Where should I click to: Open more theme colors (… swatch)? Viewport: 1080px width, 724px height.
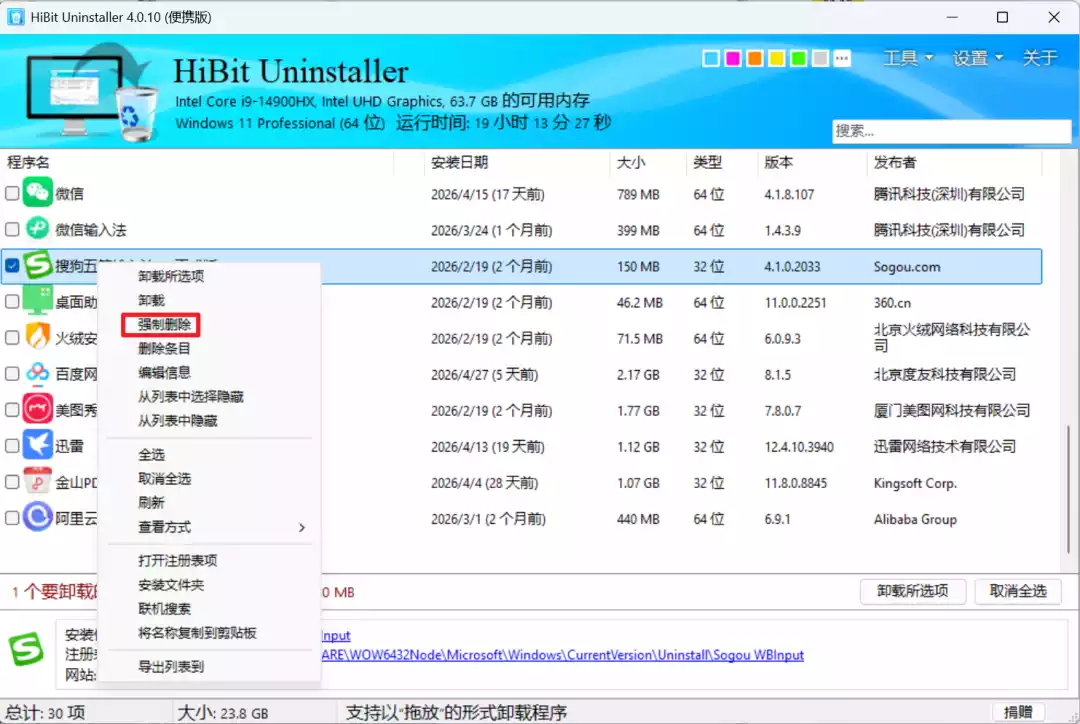point(842,59)
